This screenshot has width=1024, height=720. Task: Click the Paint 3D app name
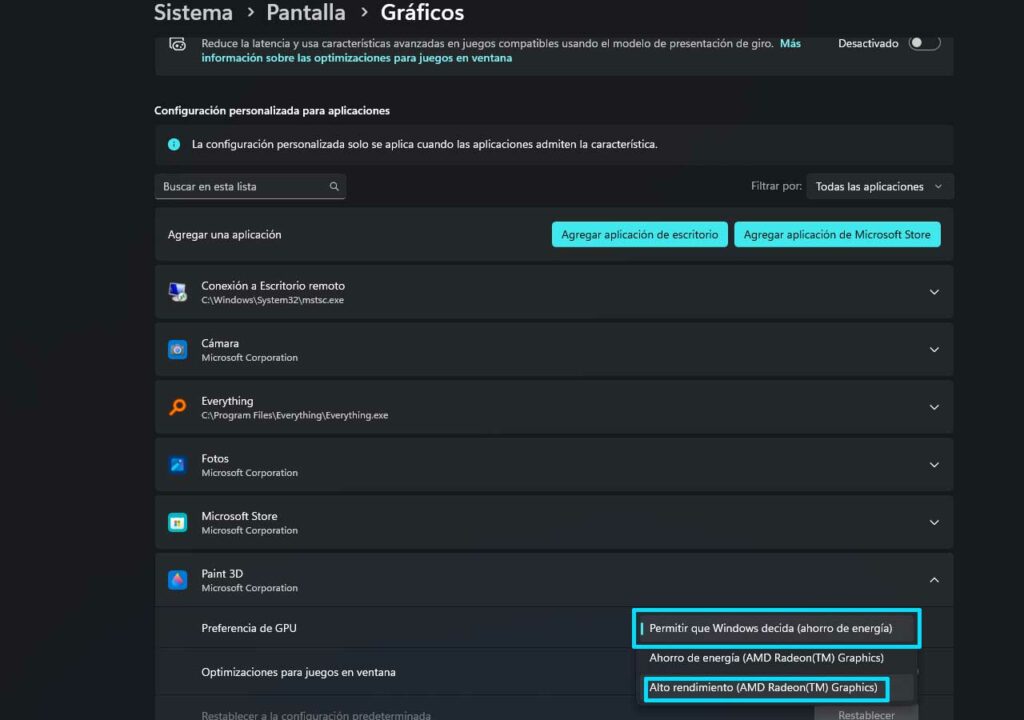(x=222, y=574)
